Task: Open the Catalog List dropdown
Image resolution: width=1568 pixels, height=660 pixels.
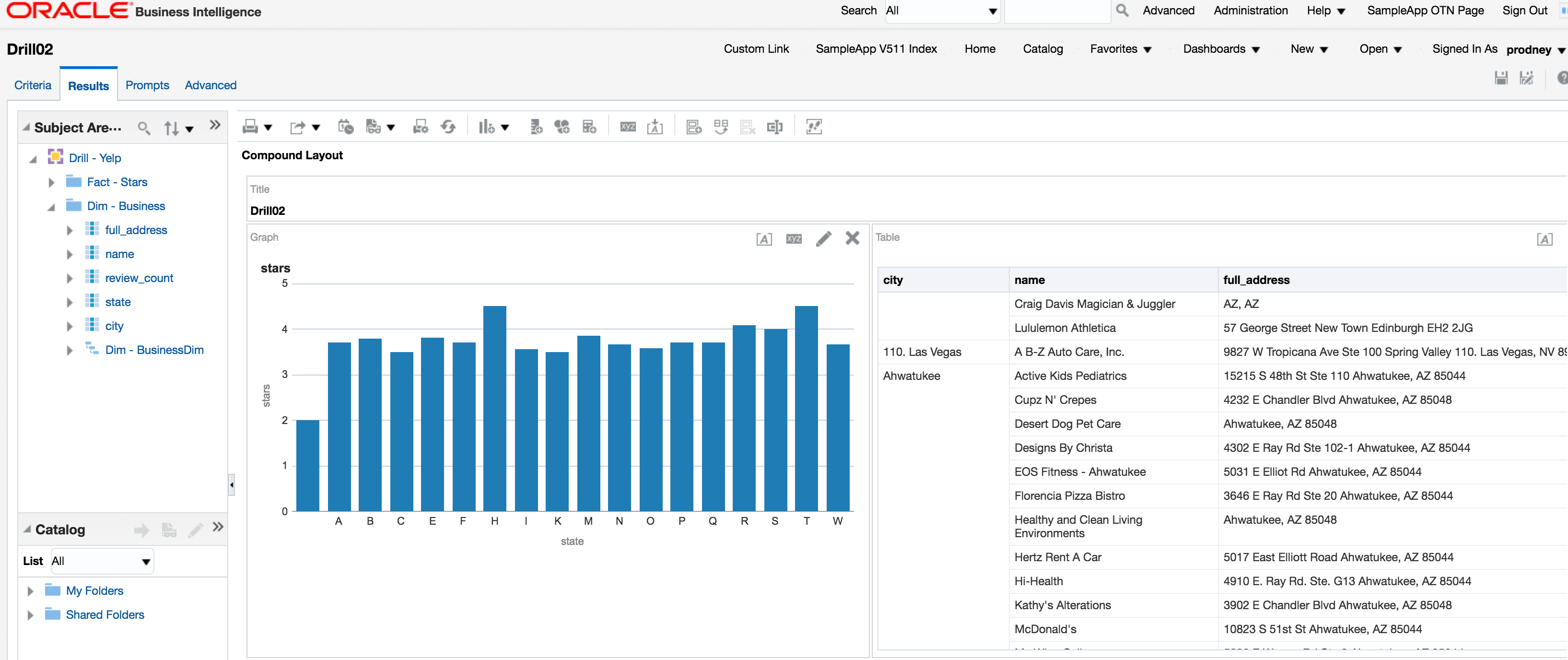Action: [x=102, y=561]
